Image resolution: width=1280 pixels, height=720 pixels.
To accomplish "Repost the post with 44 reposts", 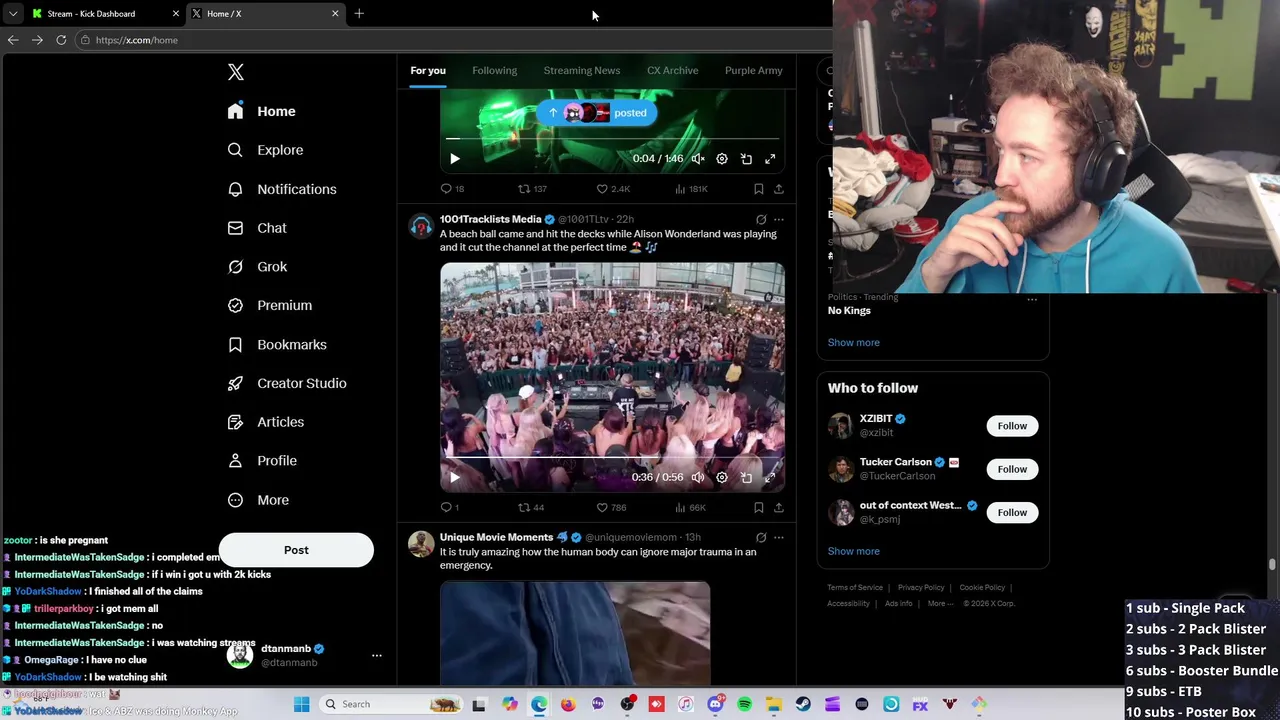I will [x=531, y=508].
